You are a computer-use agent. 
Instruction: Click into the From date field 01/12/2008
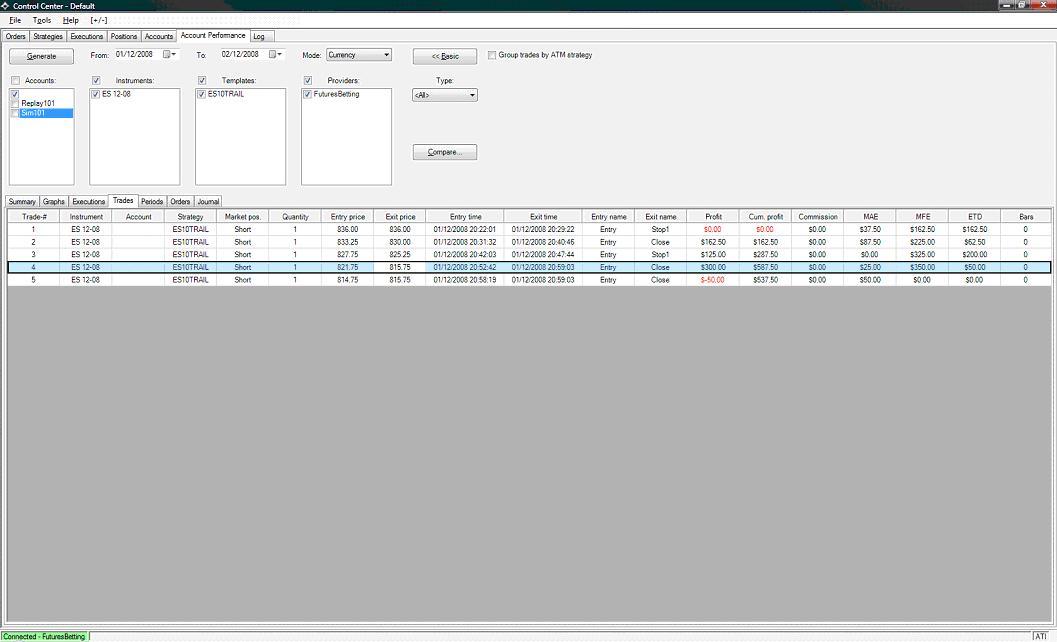tap(135, 55)
